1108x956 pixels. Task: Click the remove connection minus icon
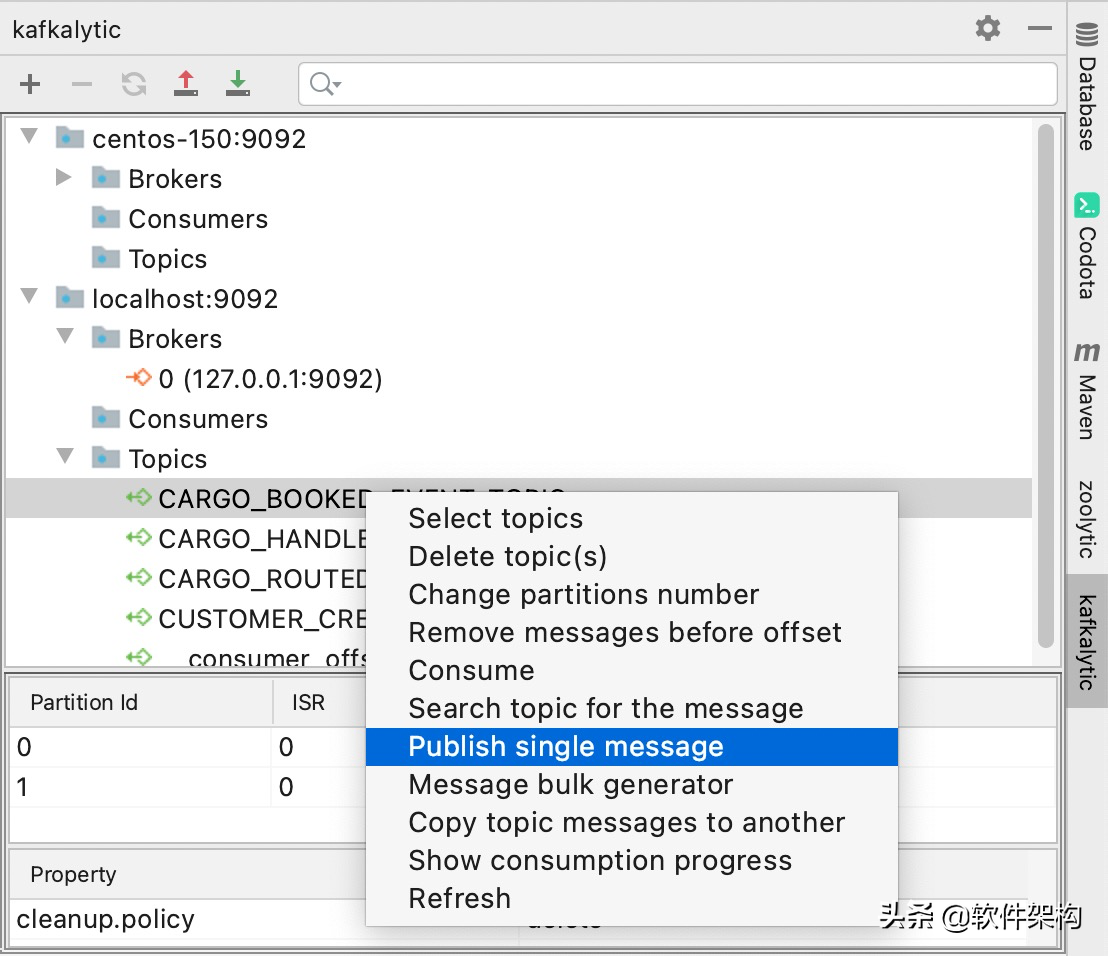click(82, 85)
